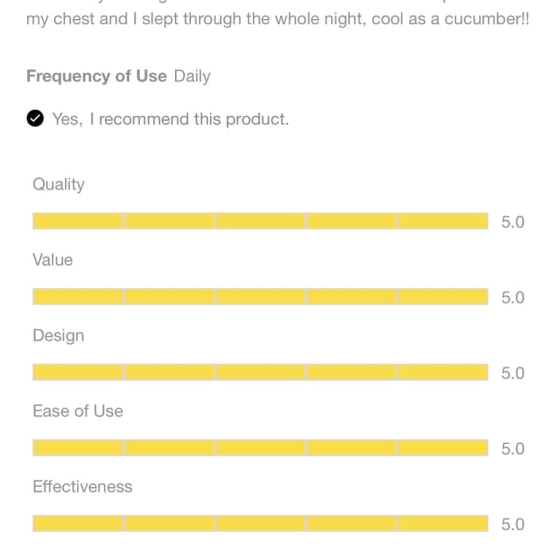Click the review text about sleeping cool
The height and width of the screenshot is (560, 560).
(278, 19)
